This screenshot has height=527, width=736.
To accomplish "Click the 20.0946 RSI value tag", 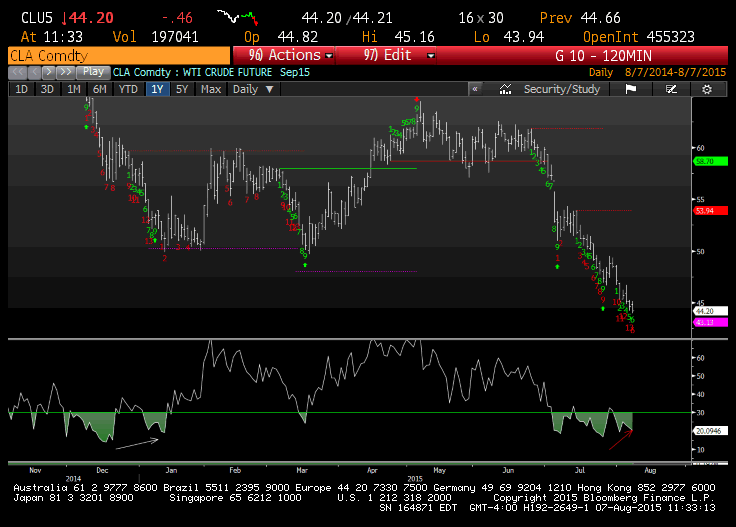I will (x=711, y=431).
